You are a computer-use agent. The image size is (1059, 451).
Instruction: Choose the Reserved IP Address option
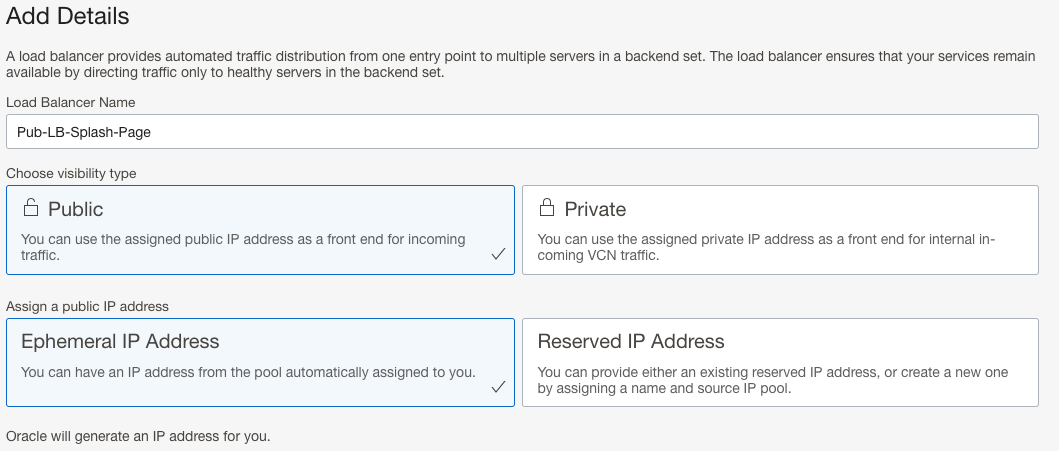780,362
